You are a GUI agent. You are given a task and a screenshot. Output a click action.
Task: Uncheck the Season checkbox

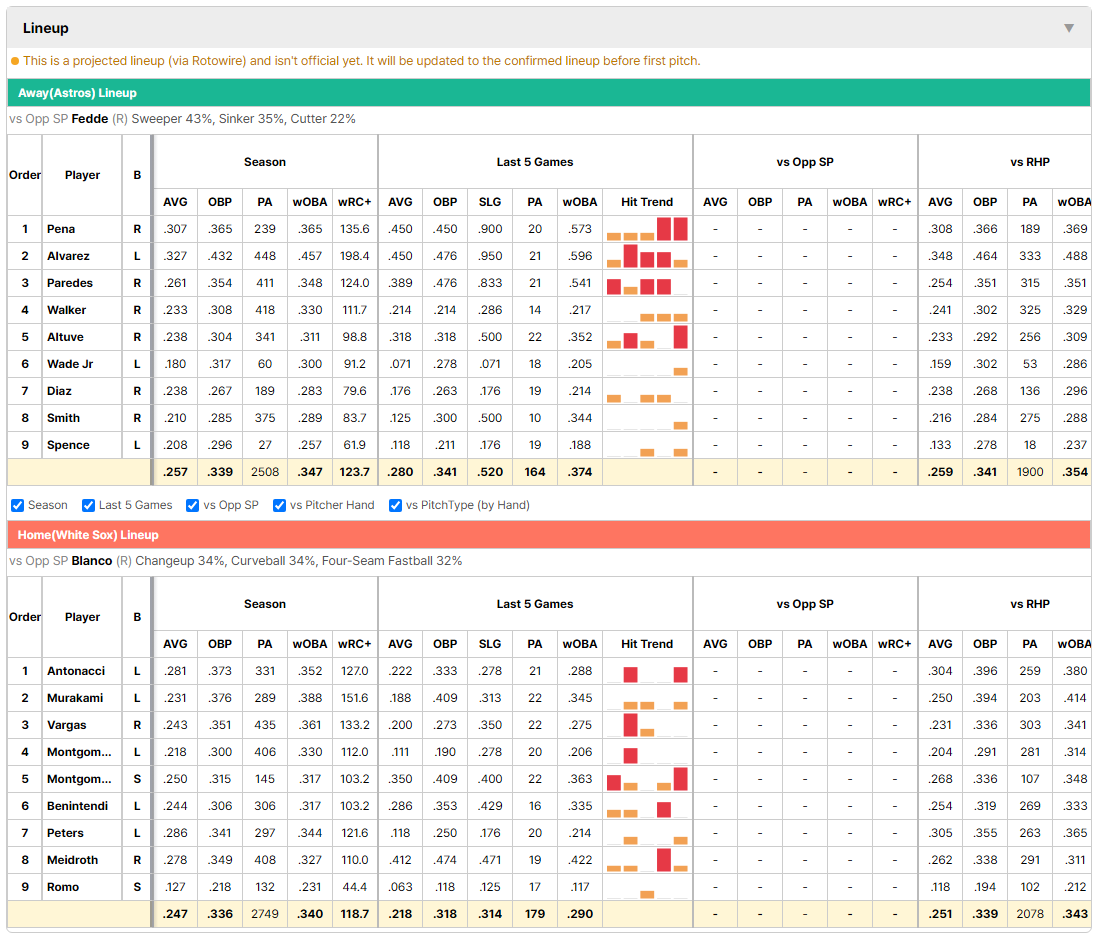pyautogui.click(x=18, y=505)
